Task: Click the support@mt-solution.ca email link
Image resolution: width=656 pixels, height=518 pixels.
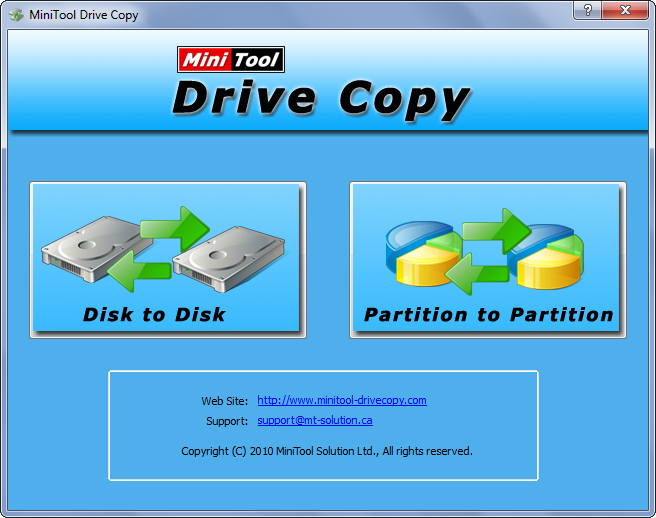Action: pyautogui.click(x=315, y=421)
